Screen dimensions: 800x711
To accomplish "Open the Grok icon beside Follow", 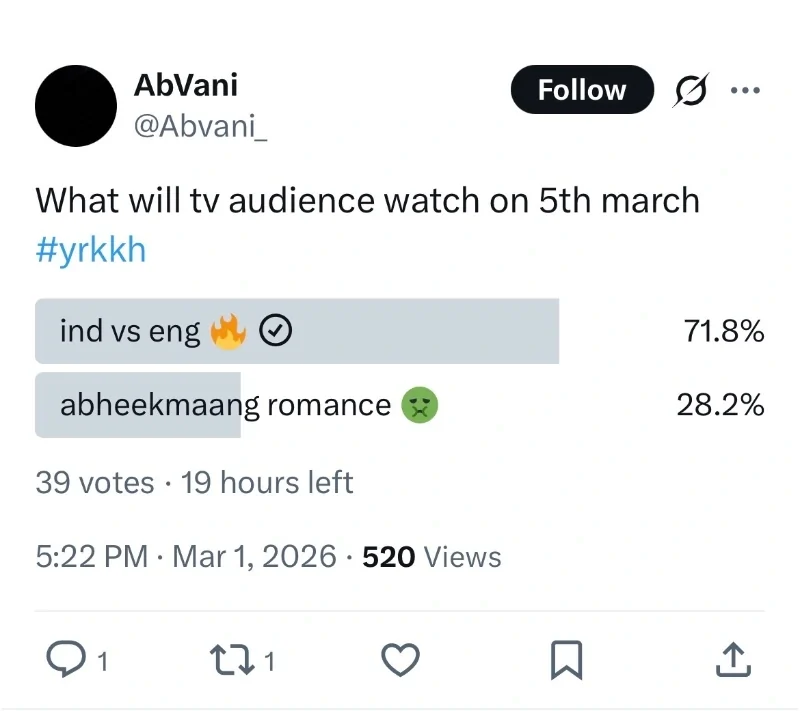I will (x=688, y=91).
